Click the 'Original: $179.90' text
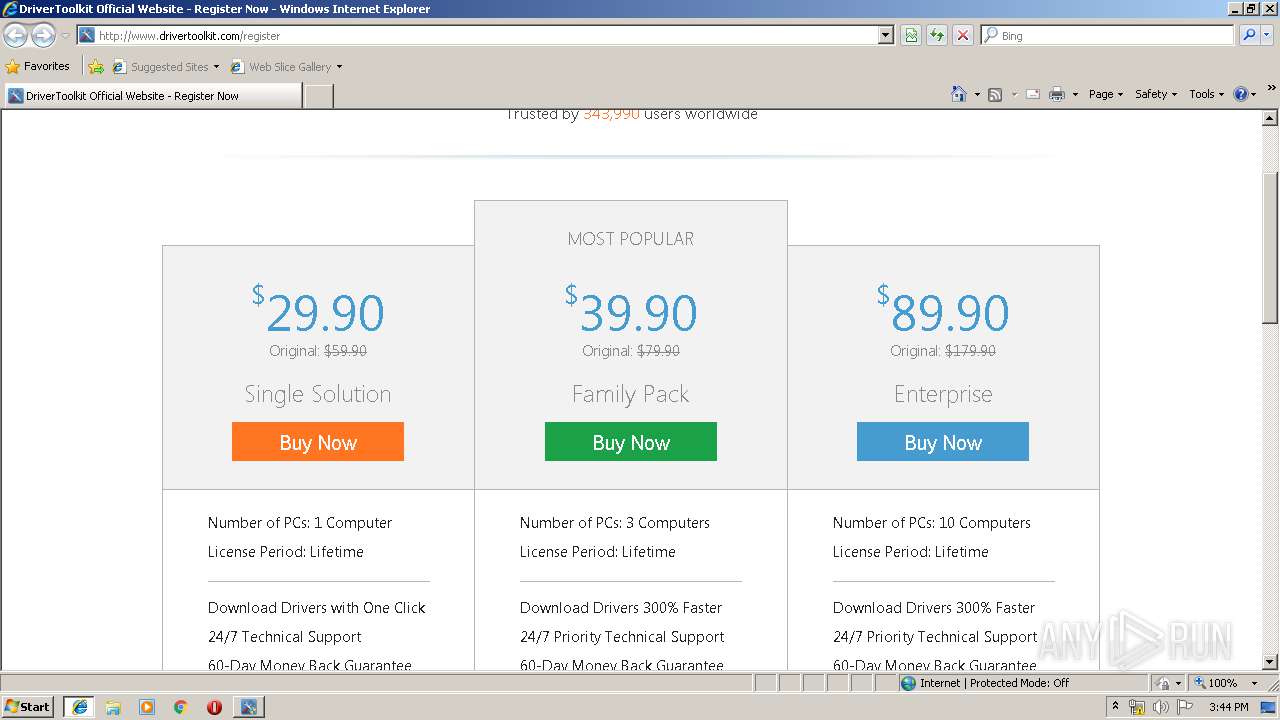 (943, 351)
